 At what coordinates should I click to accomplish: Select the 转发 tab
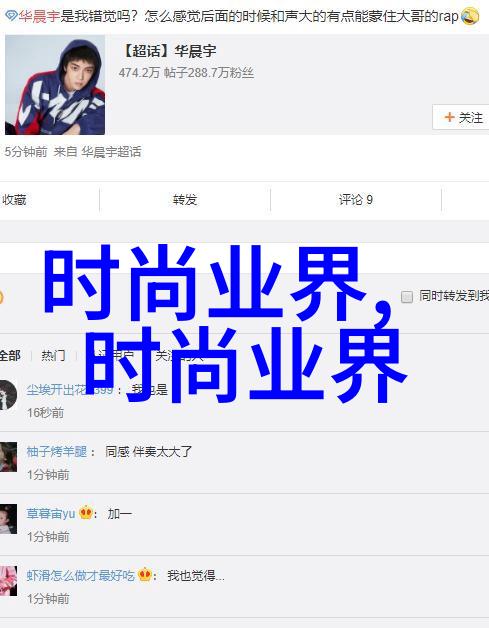tap(185, 199)
